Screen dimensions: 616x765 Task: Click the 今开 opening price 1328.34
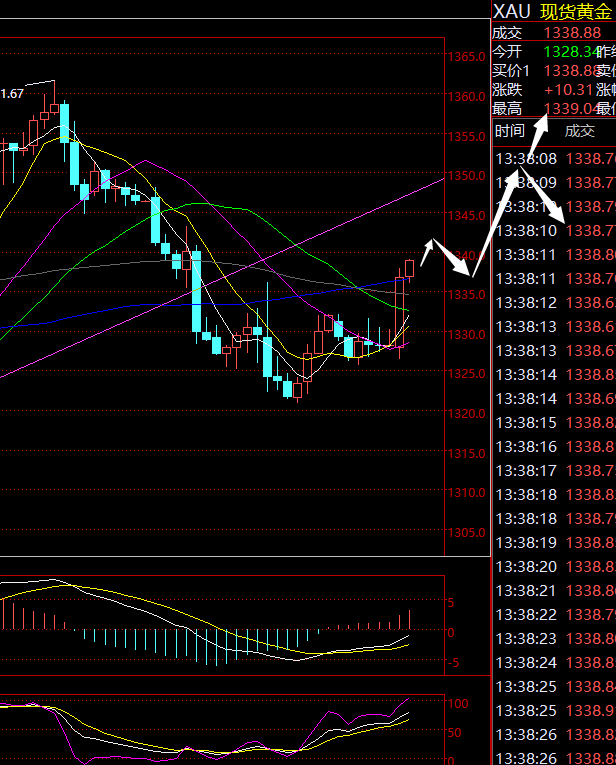tap(571, 51)
